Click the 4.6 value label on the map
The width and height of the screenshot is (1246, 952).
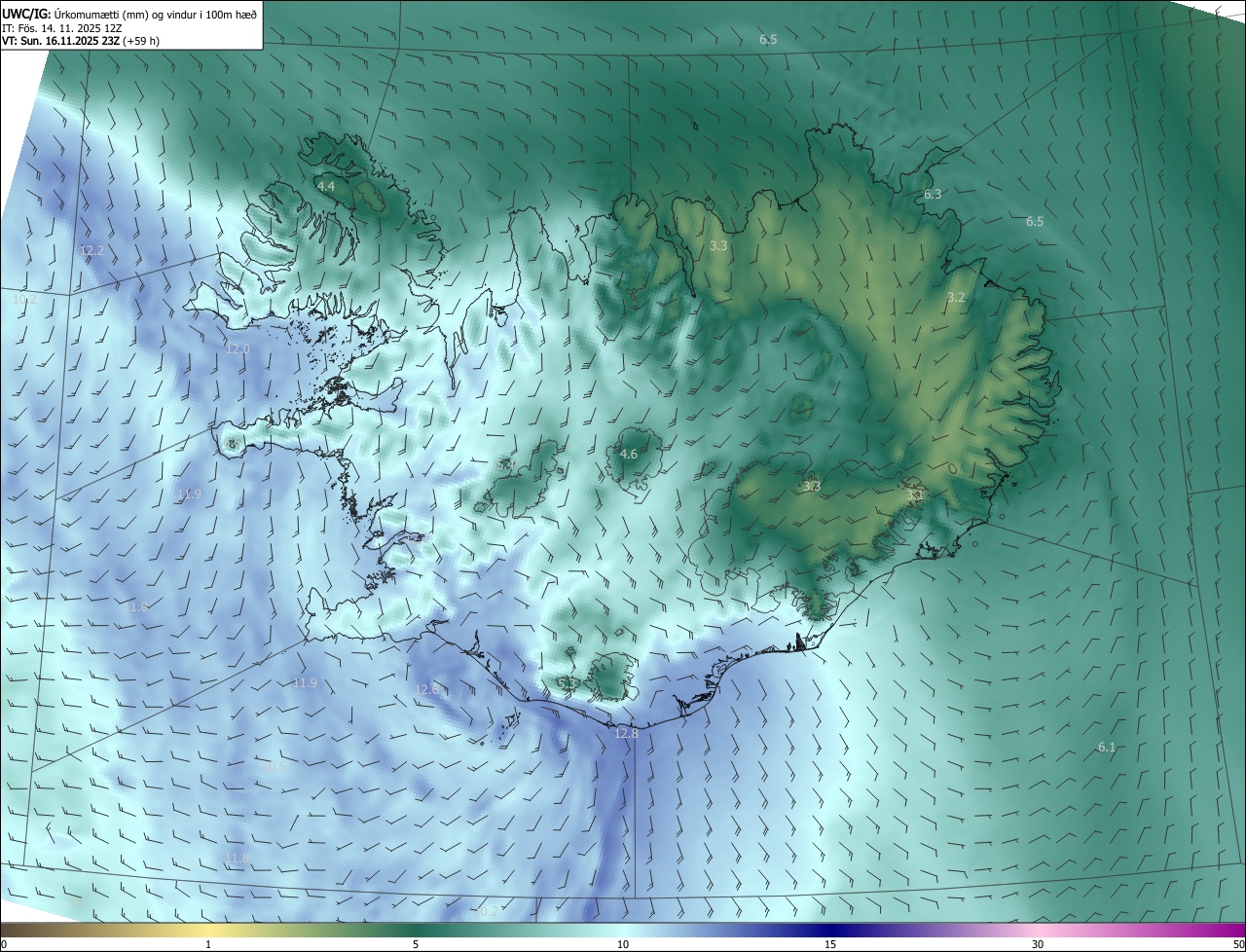point(629,455)
